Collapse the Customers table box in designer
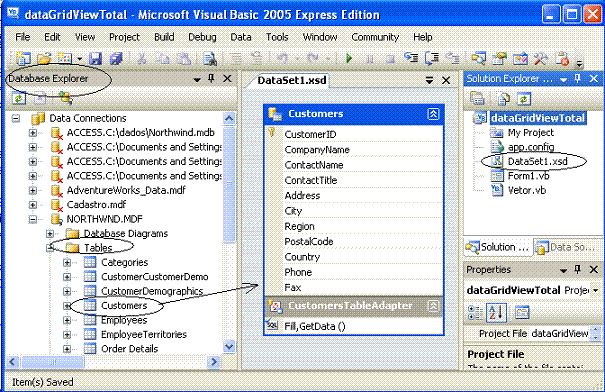605x392 pixels. click(x=433, y=114)
